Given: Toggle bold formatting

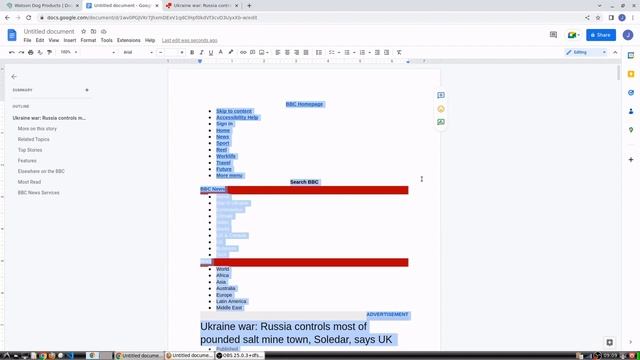Looking at the screenshot, I should [x=192, y=52].
